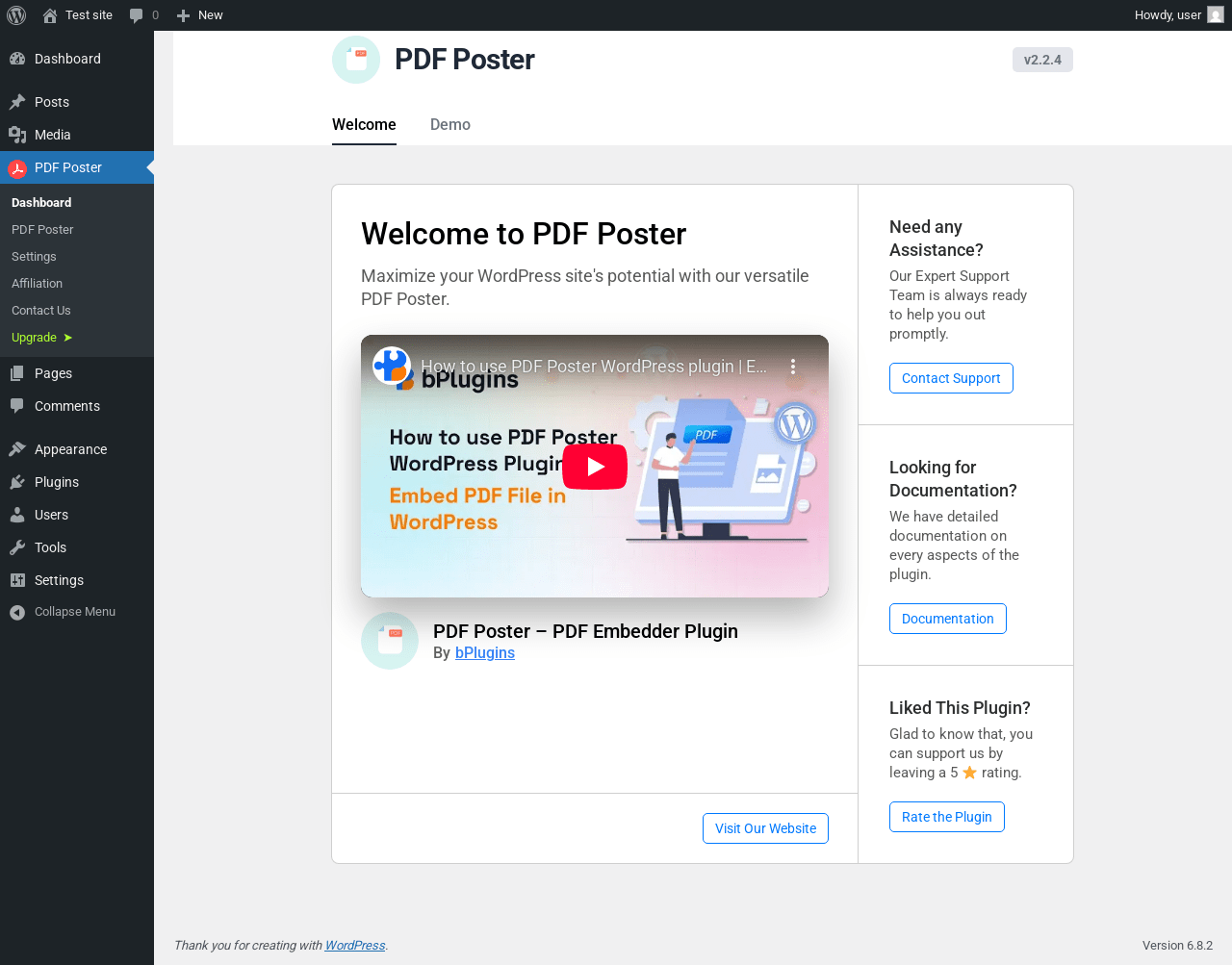The height and width of the screenshot is (965, 1232).
Task: Open the PDF Poster submenu item
Action: [x=42, y=230]
